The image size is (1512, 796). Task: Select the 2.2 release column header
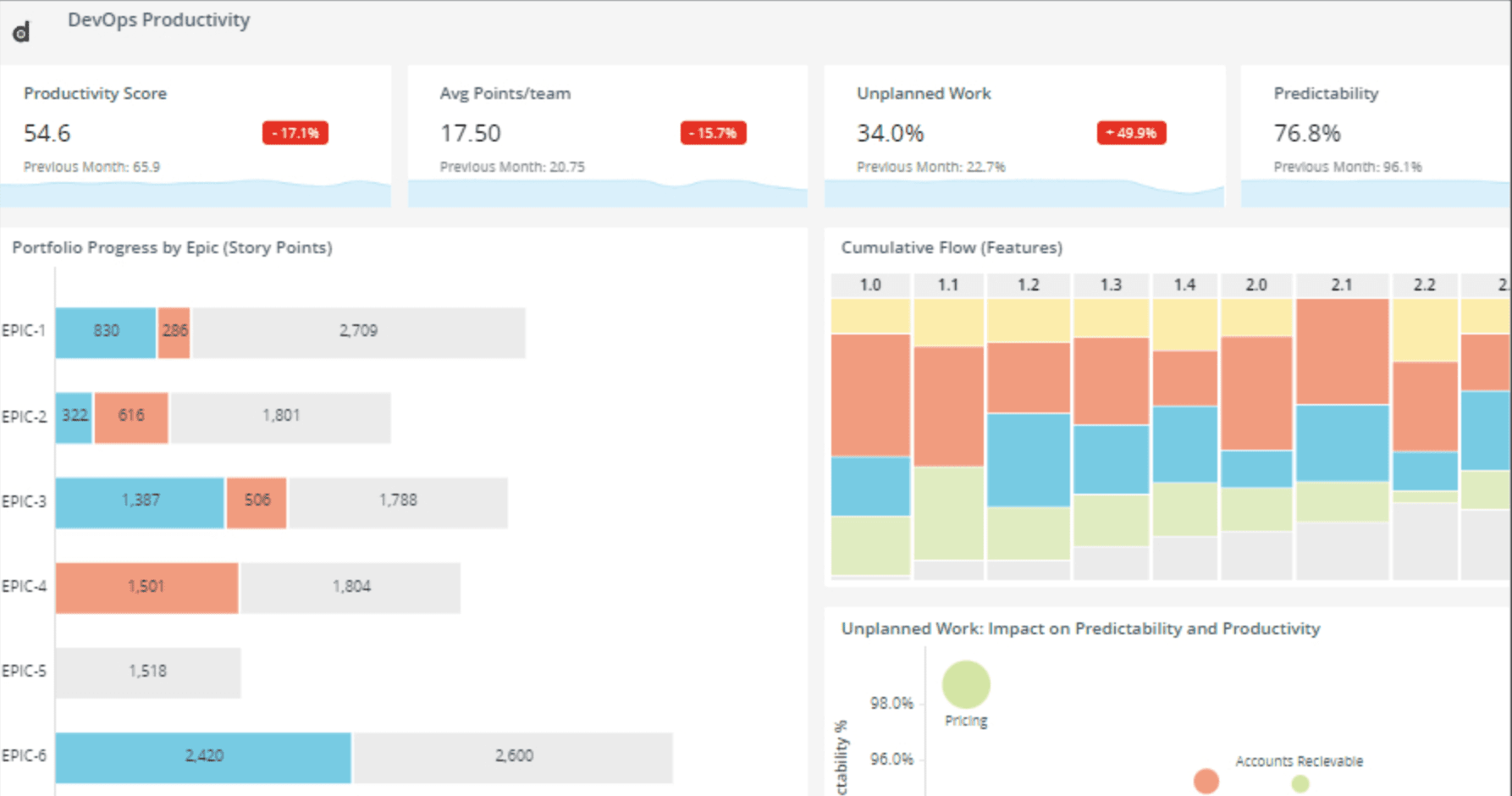[1425, 285]
